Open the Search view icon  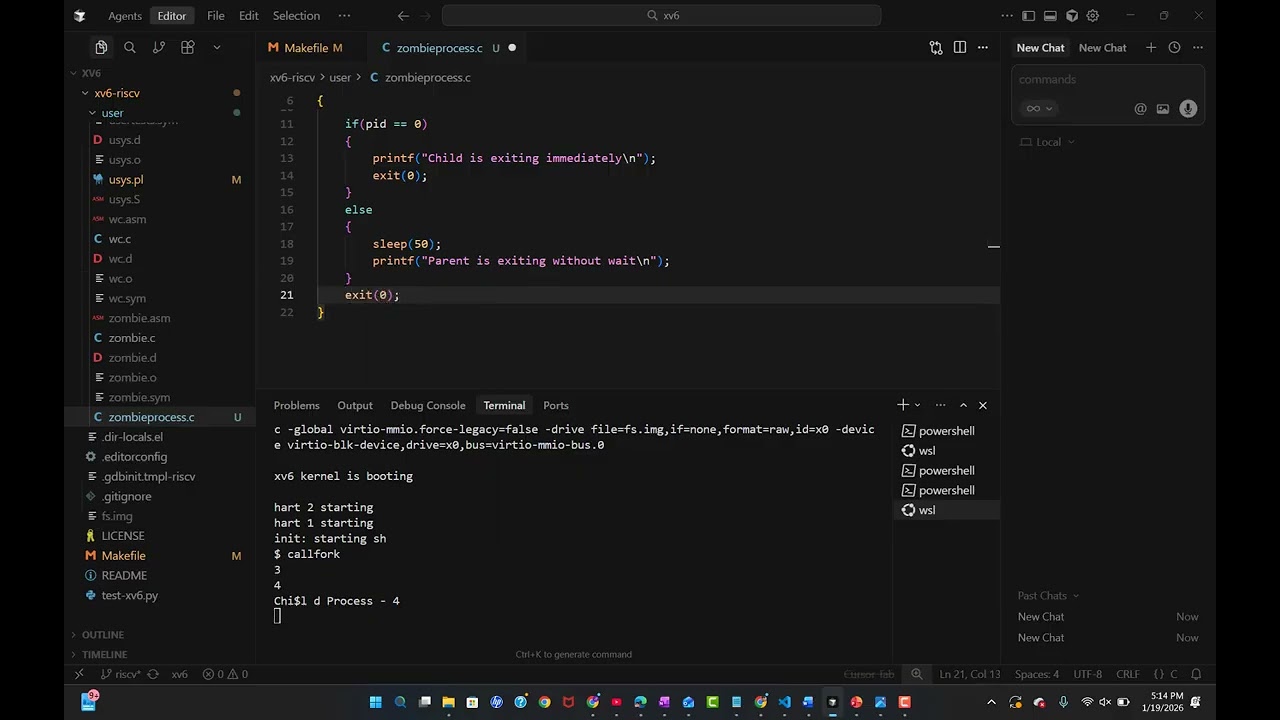(130, 47)
